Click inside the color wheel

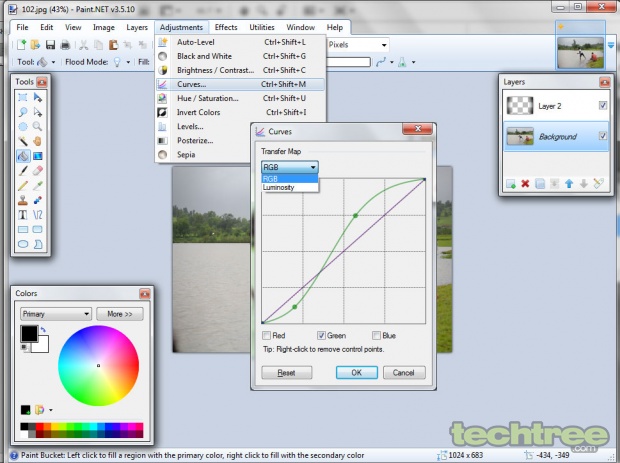pos(98,365)
